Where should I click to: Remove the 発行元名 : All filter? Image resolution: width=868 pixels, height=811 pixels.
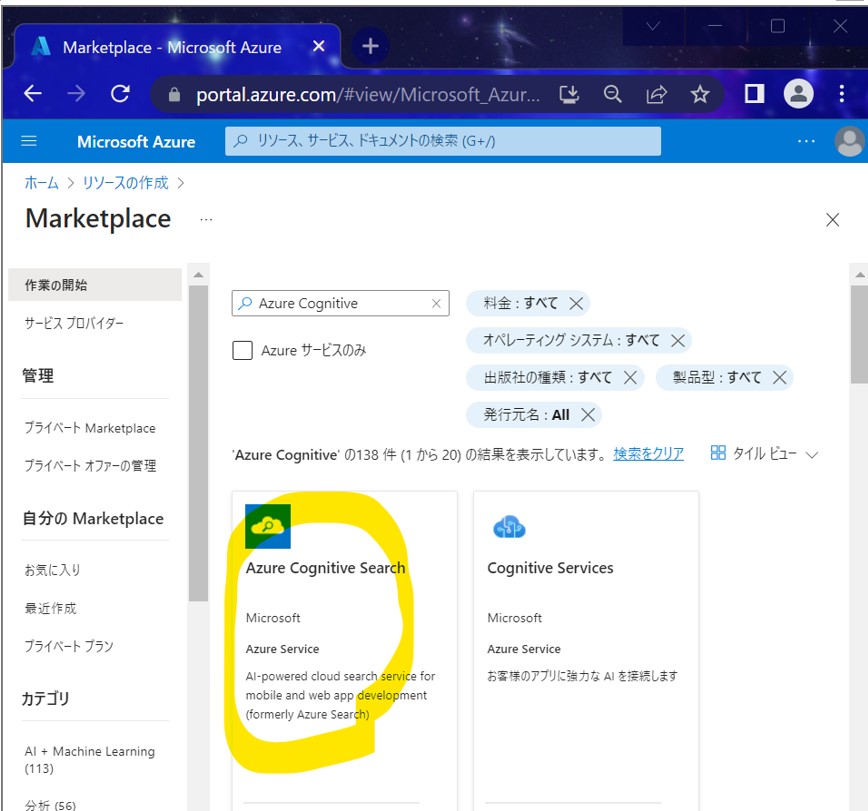pyautogui.click(x=588, y=415)
